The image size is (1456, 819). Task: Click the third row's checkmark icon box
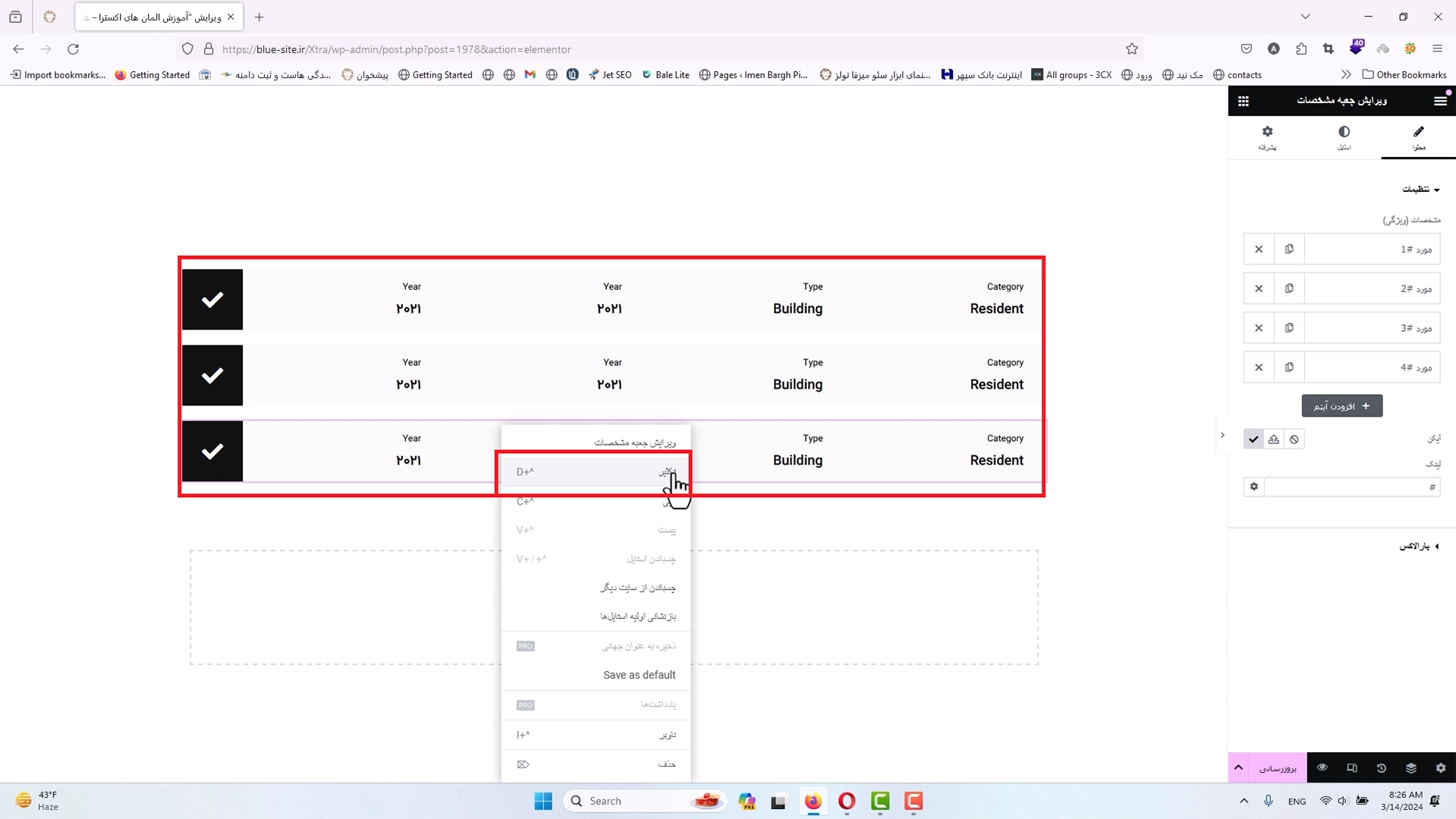tap(212, 452)
